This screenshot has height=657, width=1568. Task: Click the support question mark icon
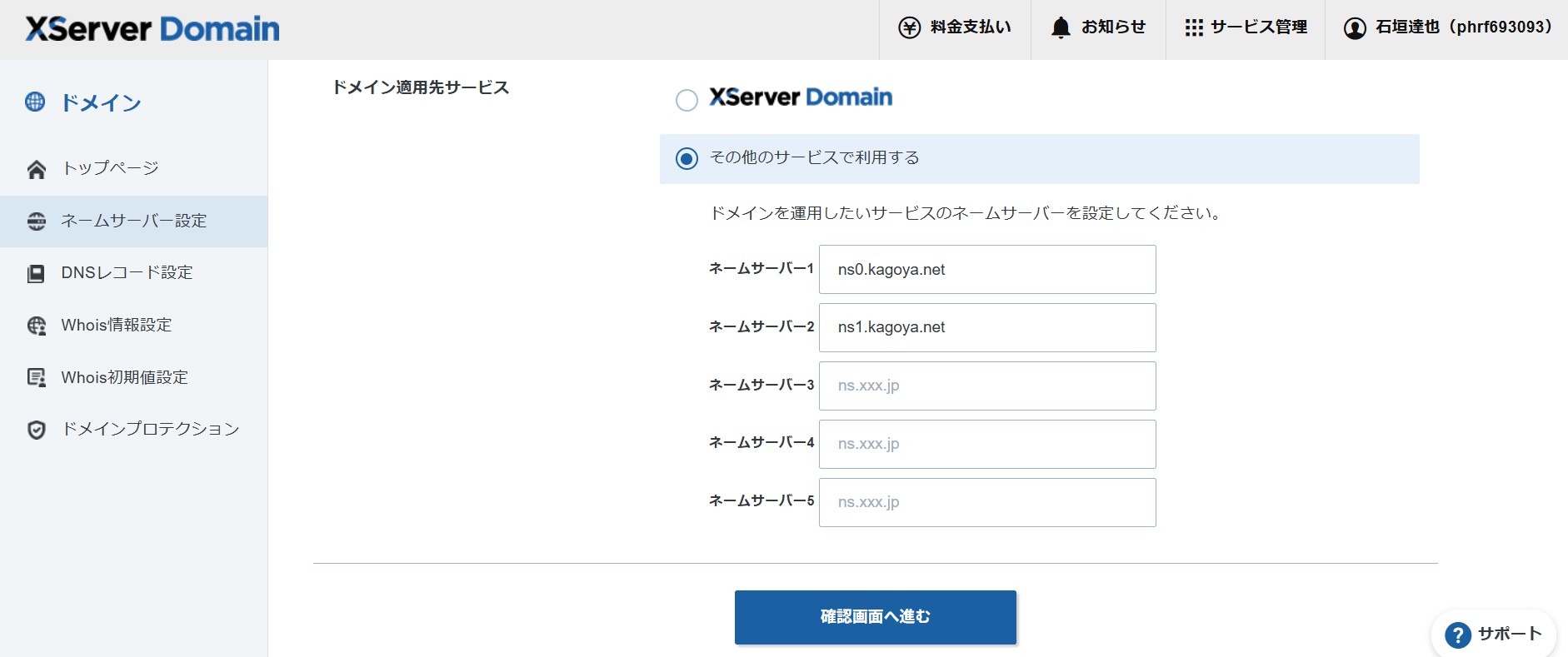coord(1458,635)
